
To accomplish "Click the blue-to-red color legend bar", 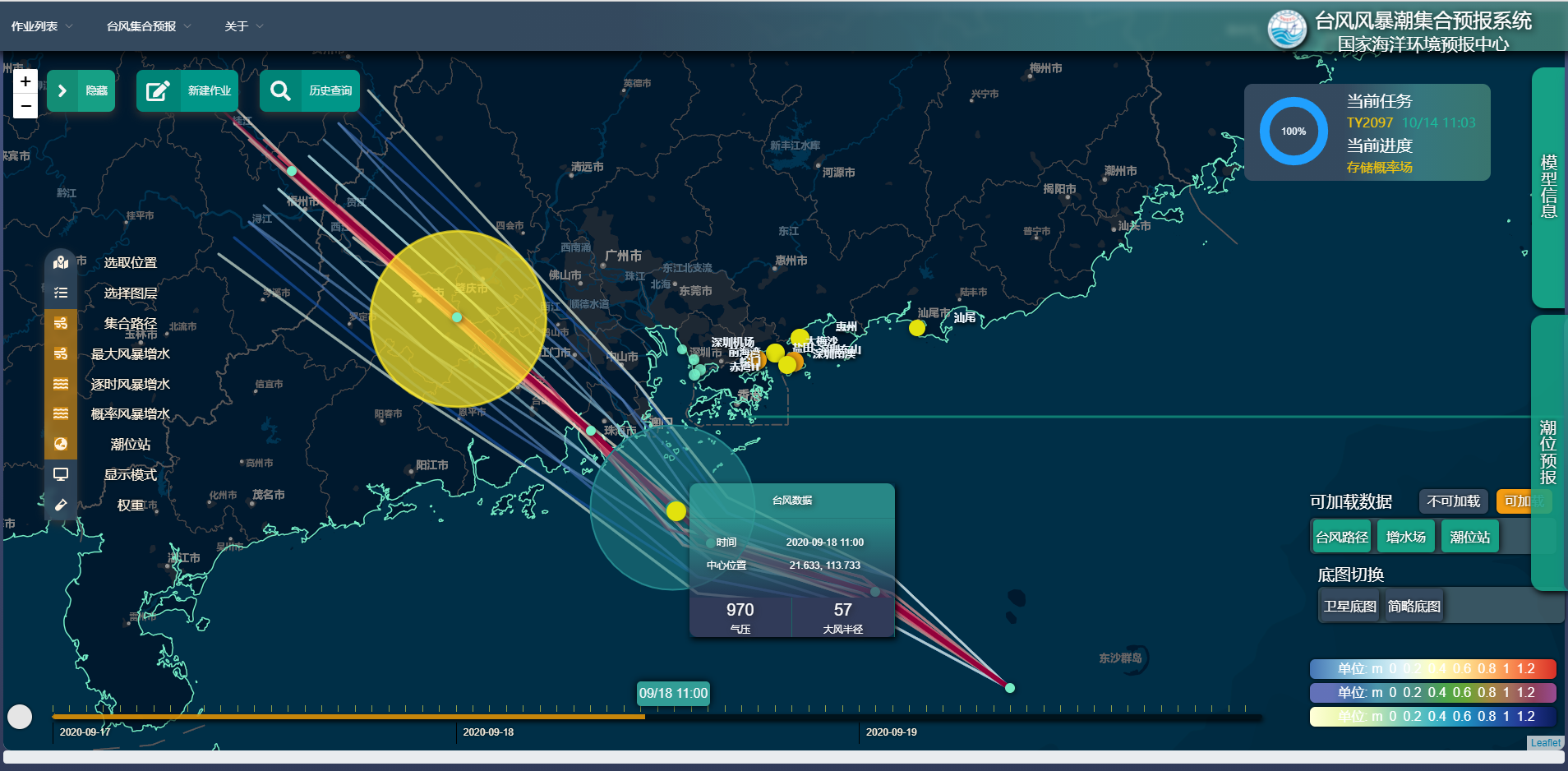I will [x=1432, y=669].
